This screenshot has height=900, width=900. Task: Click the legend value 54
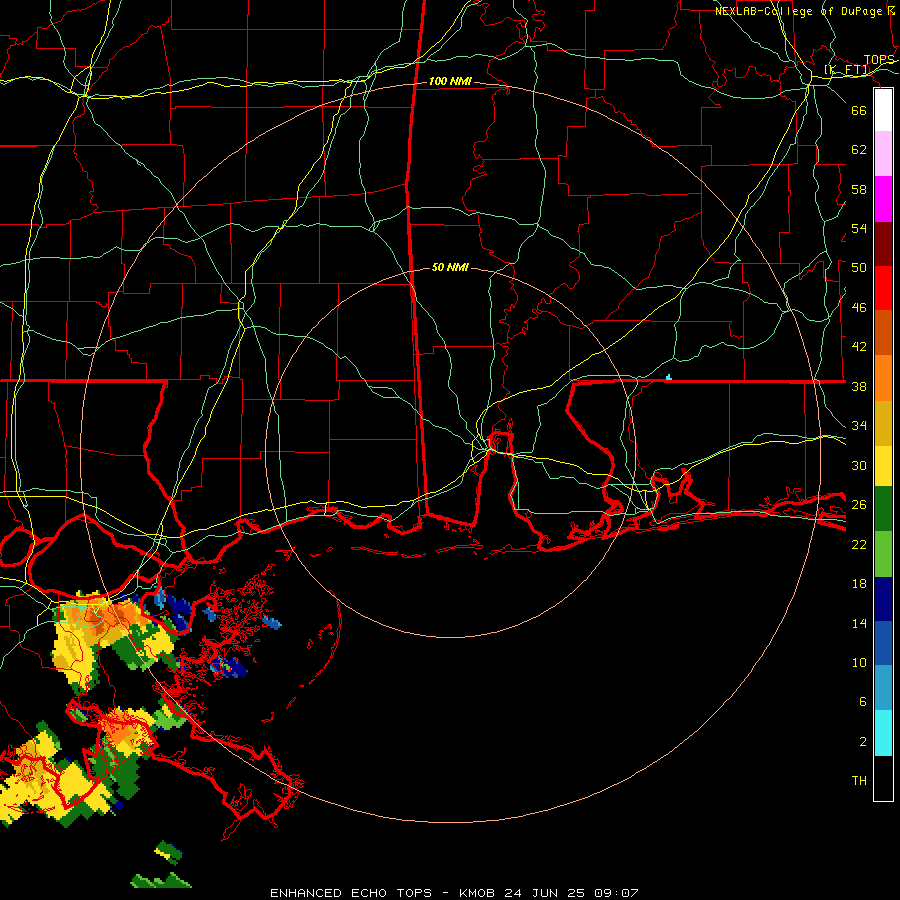pos(859,228)
